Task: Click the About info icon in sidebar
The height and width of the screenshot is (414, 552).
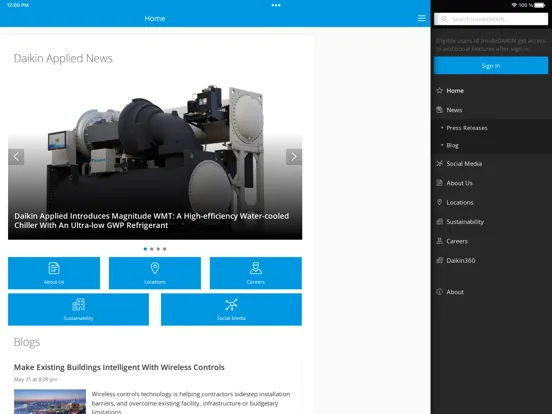Action: [439, 291]
